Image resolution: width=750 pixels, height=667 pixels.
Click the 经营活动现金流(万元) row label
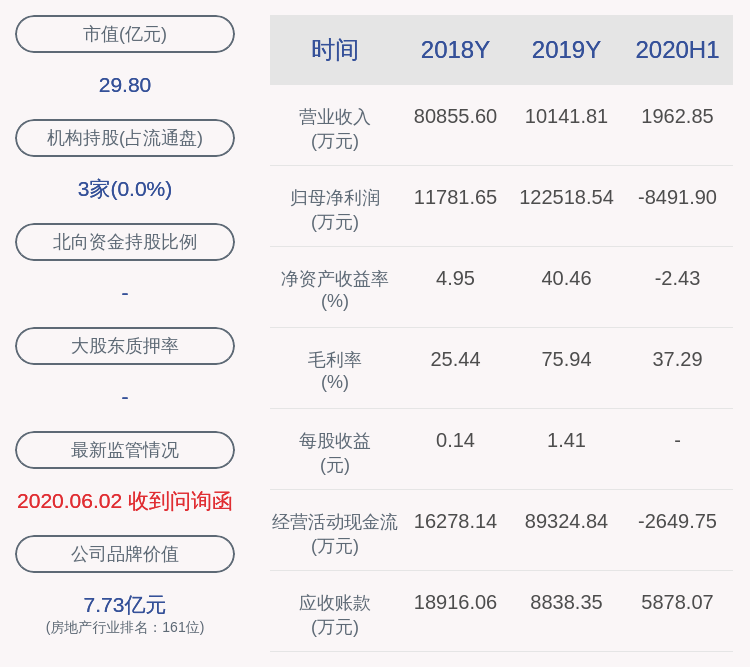coord(335,534)
